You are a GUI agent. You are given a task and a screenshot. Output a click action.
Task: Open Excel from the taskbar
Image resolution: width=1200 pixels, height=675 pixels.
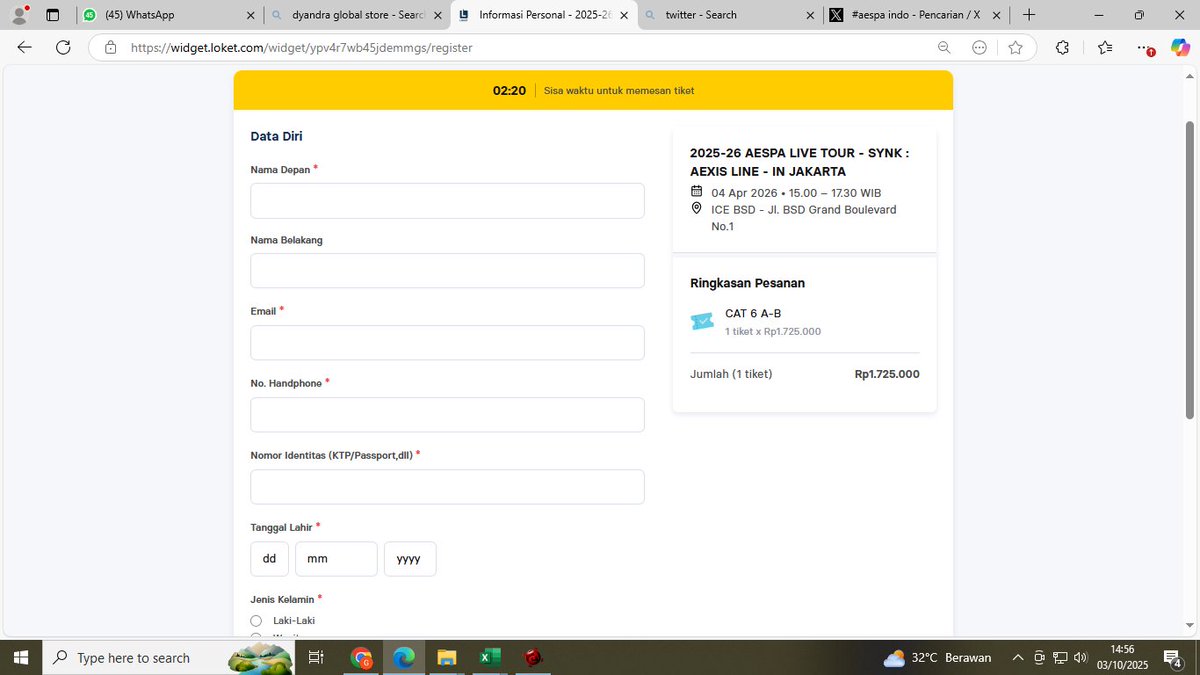coord(490,657)
